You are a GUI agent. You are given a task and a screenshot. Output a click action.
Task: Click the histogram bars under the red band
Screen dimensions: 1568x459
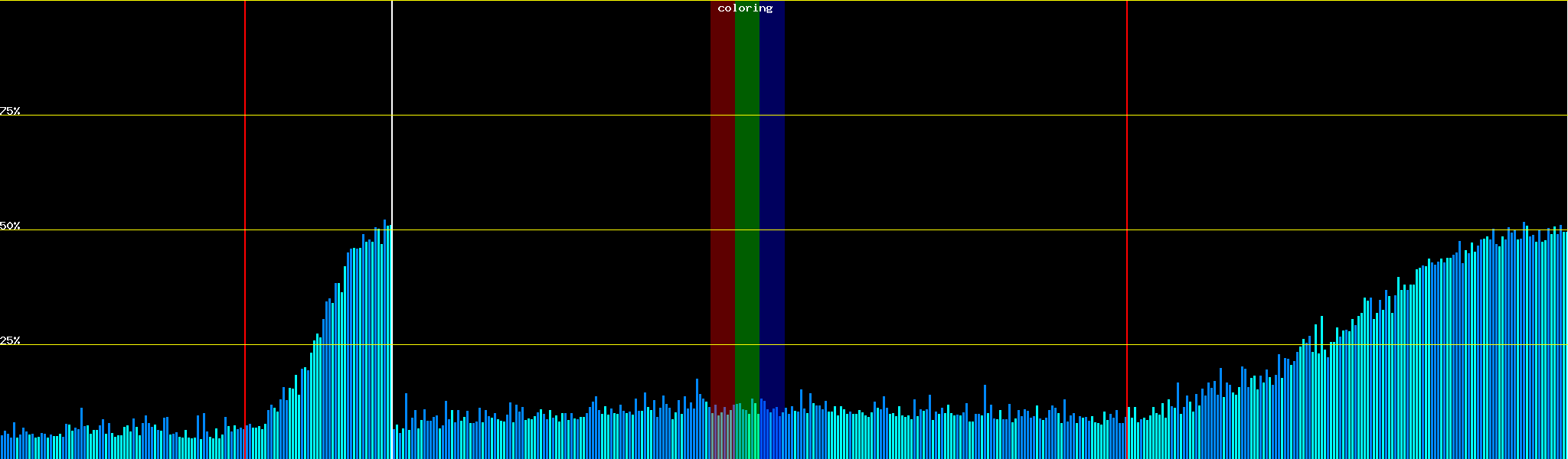(x=722, y=435)
